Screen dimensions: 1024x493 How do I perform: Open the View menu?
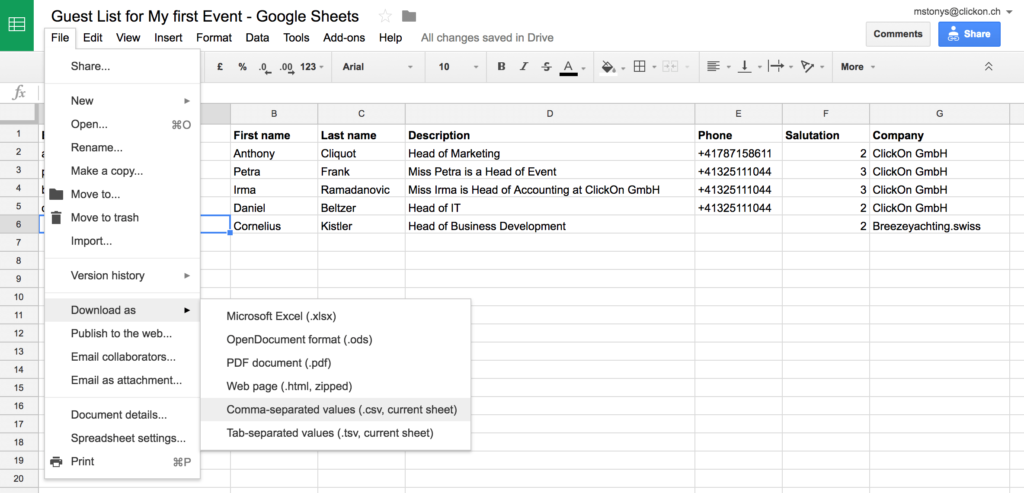128,38
